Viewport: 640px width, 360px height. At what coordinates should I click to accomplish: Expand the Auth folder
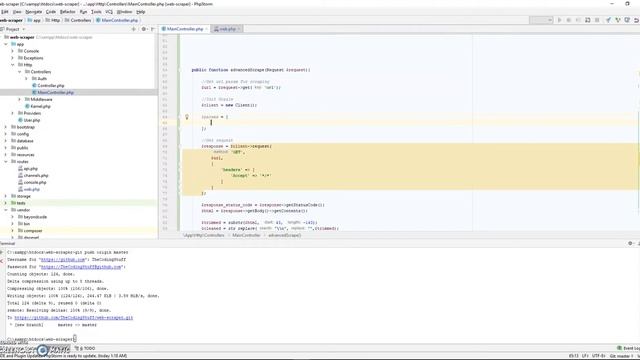click(x=26, y=79)
